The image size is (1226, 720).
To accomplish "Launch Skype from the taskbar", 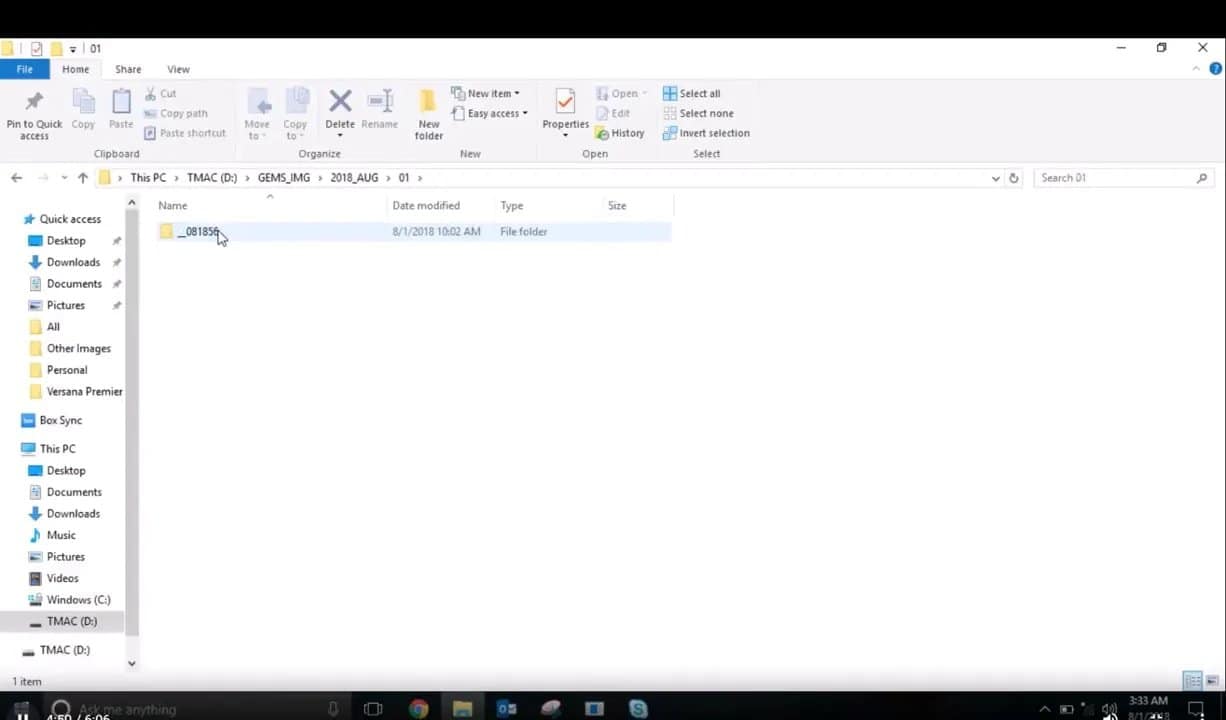I will [638, 708].
